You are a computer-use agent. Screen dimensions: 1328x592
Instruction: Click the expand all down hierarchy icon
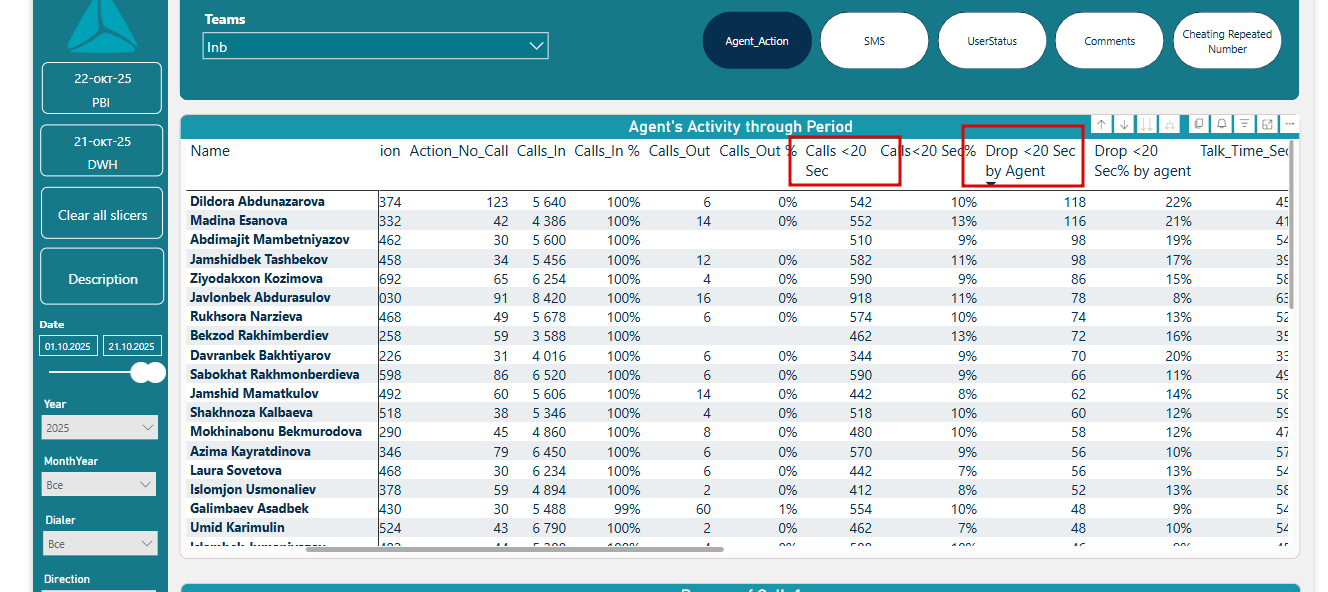(1170, 124)
